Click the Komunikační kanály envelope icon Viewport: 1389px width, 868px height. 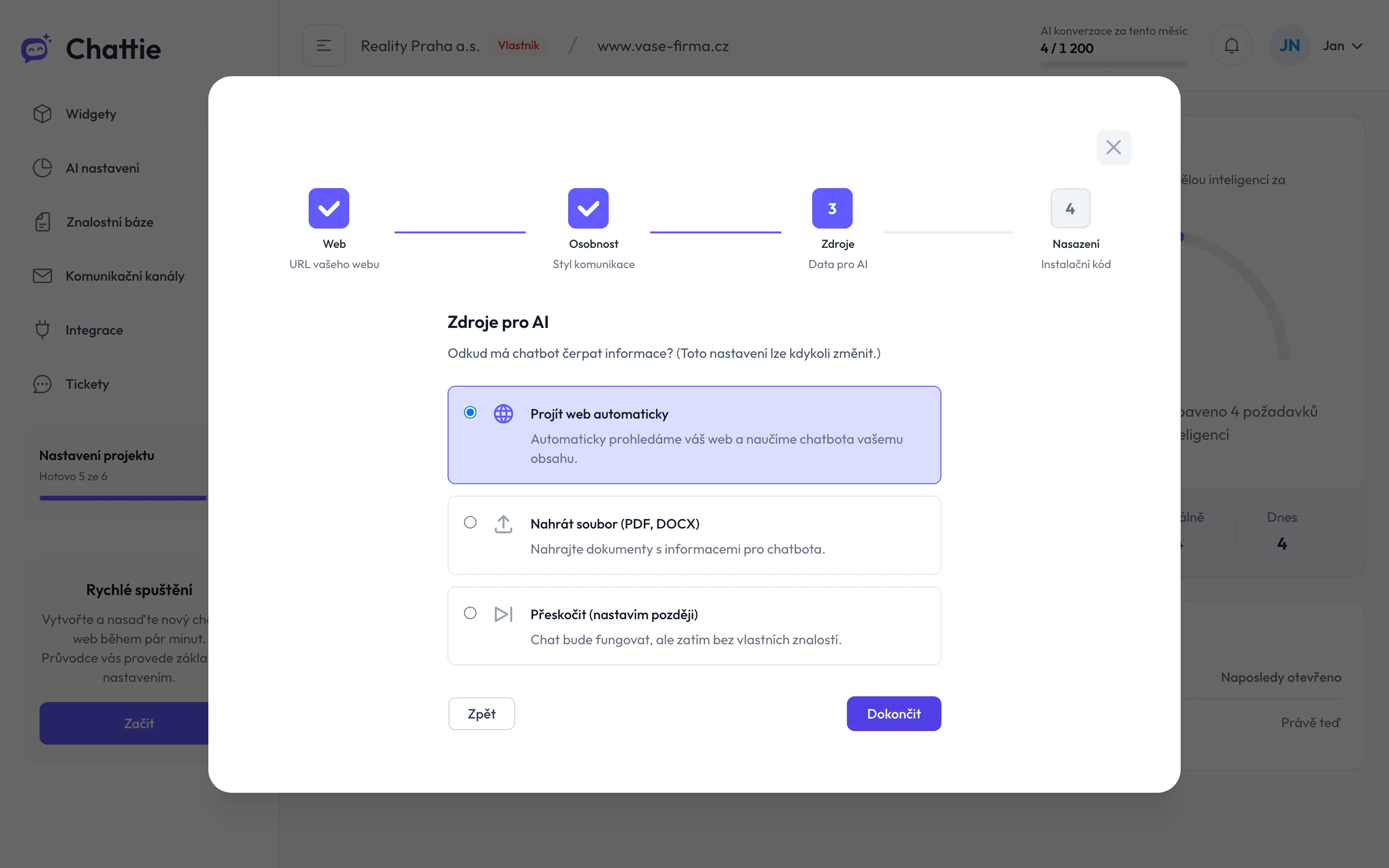click(42, 275)
